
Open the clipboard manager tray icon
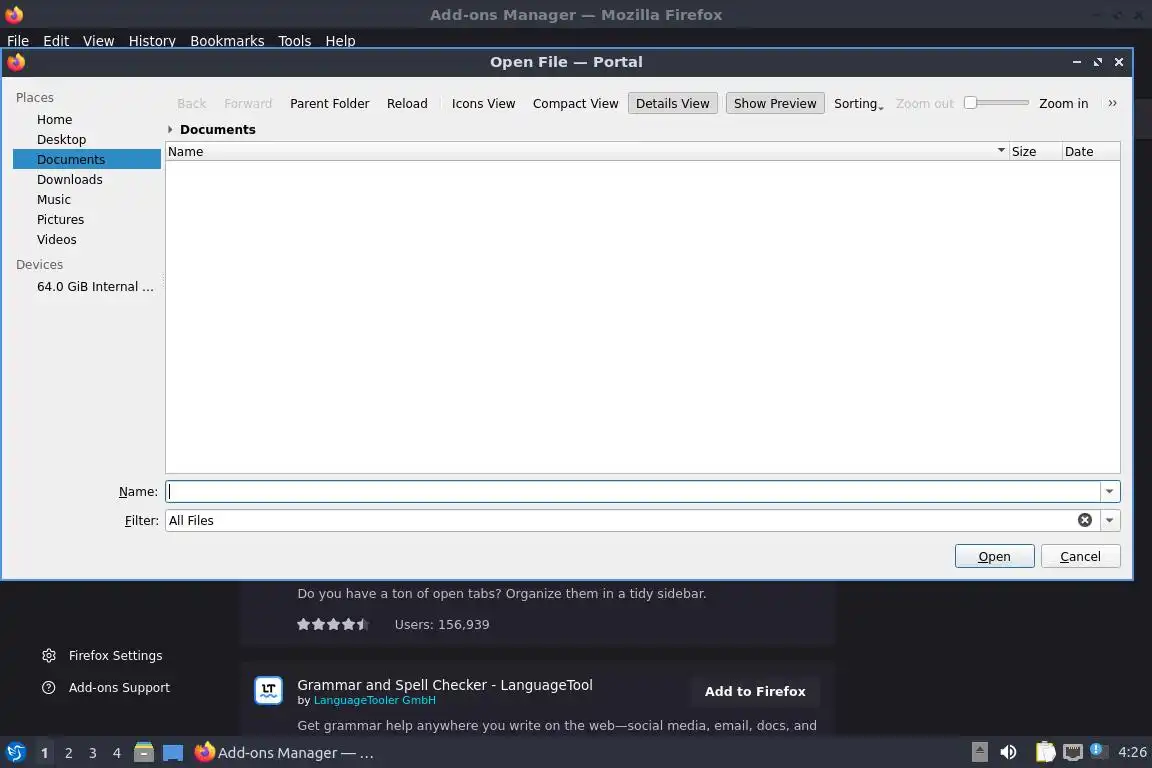(x=1045, y=752)
